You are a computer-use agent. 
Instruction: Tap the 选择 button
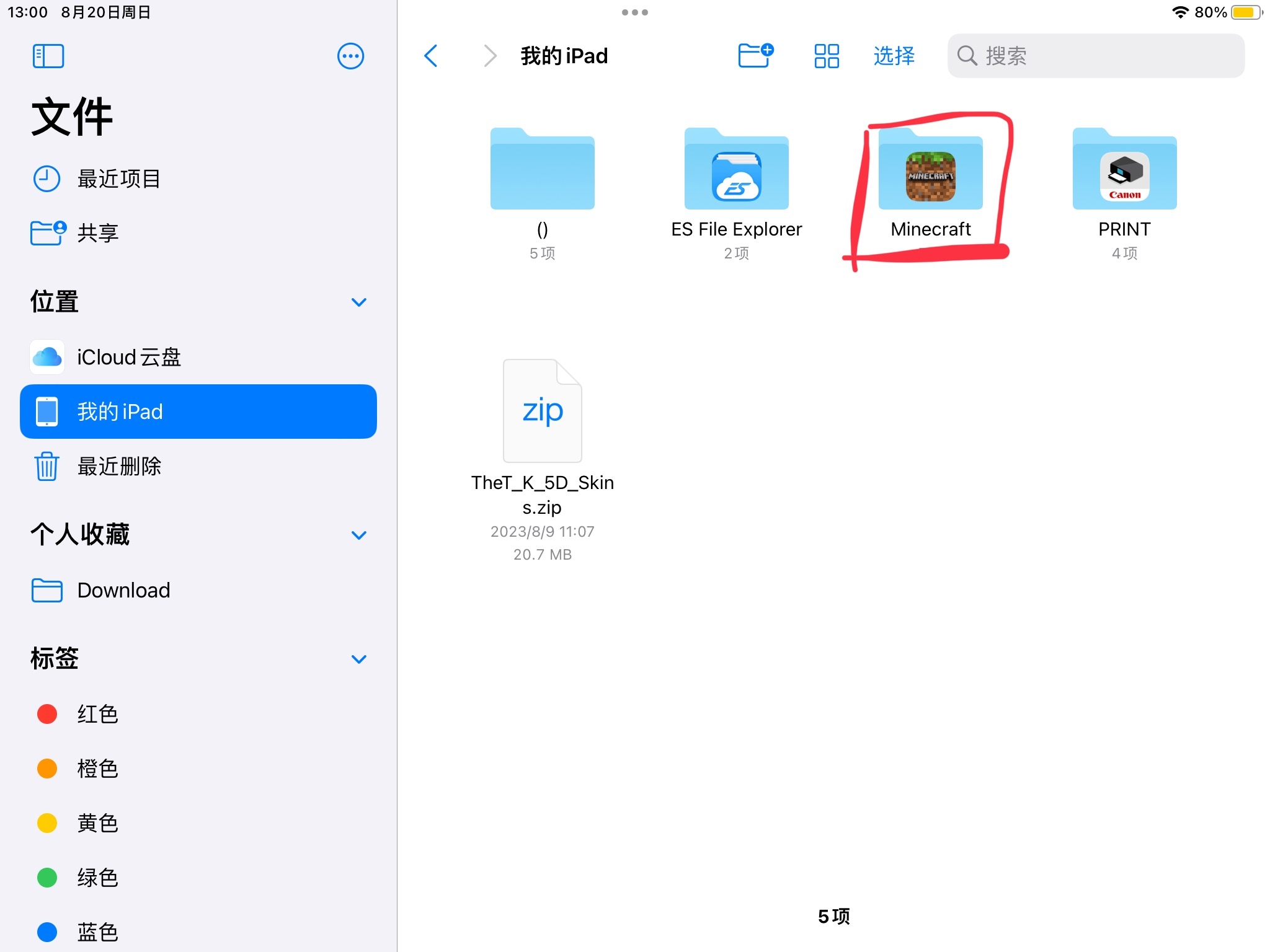[894, 56]
